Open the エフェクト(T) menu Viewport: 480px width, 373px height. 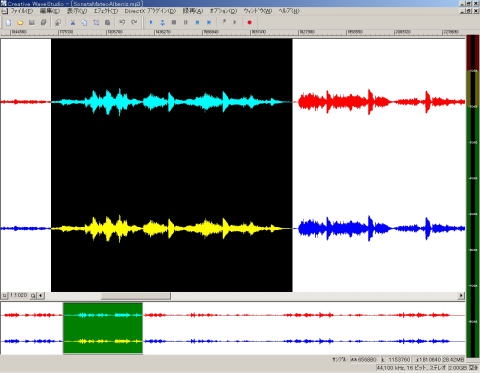(x=106, y=11)
